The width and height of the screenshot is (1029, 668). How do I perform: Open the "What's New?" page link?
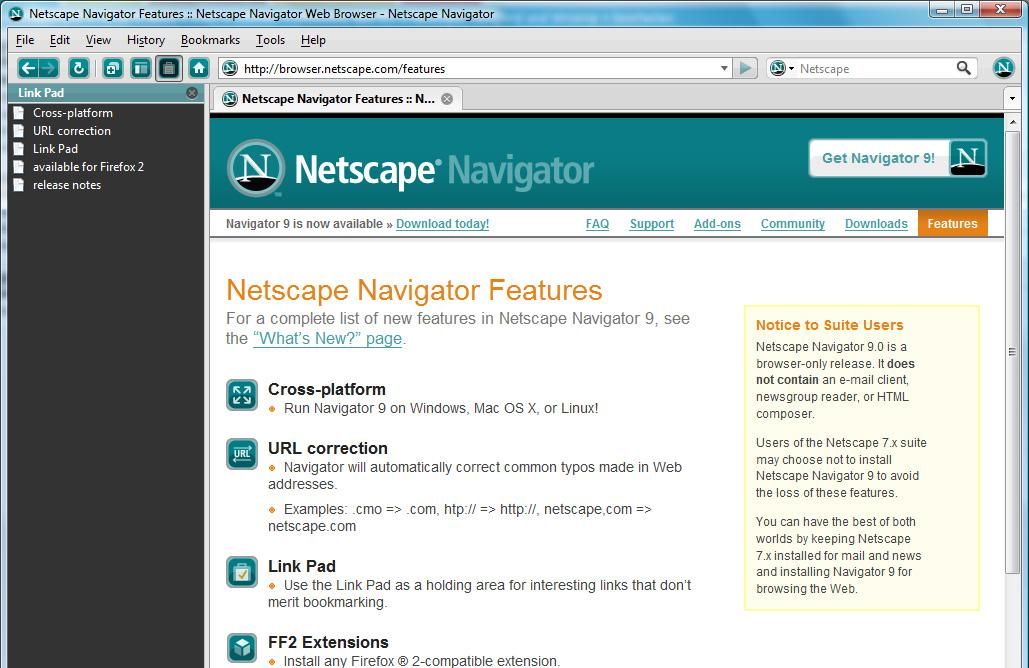click(x=327, y=339)
